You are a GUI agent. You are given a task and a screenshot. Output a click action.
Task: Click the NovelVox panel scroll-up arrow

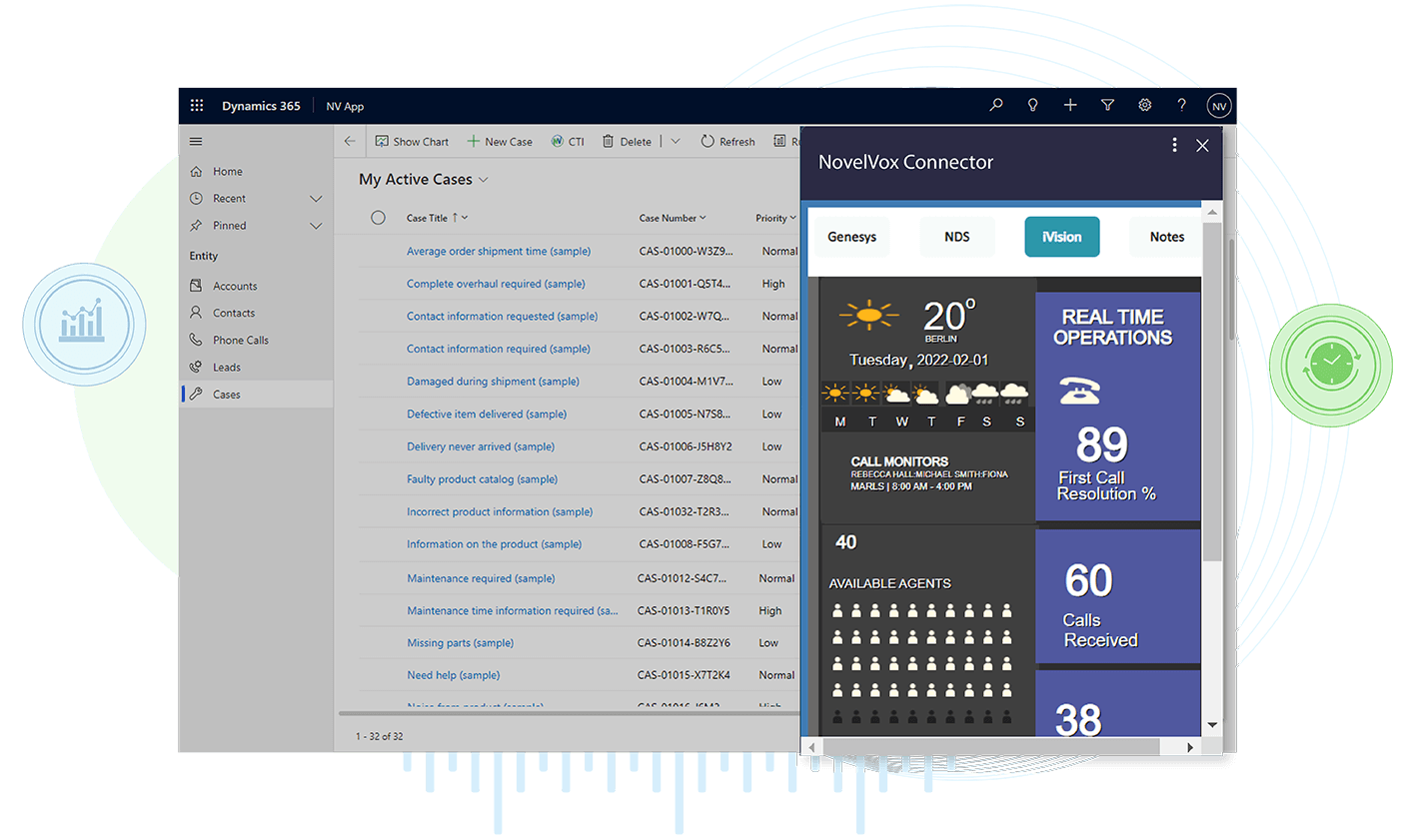1212,213
